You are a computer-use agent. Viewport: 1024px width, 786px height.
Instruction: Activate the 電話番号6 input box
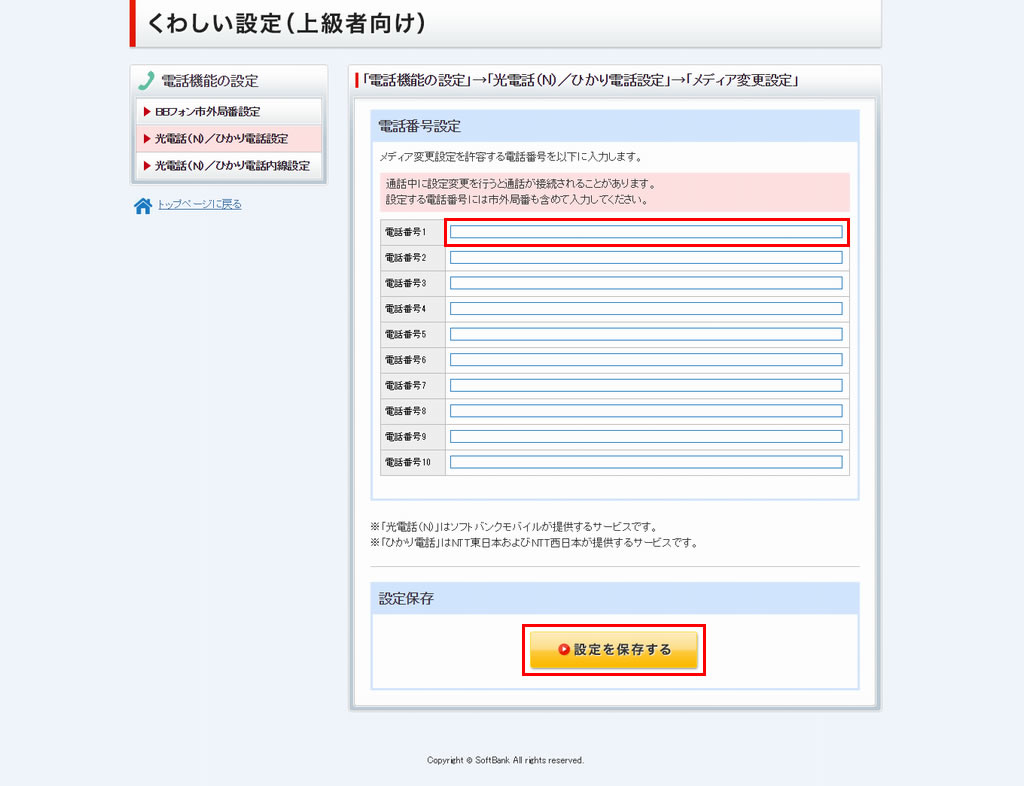[x=646, y=360]
